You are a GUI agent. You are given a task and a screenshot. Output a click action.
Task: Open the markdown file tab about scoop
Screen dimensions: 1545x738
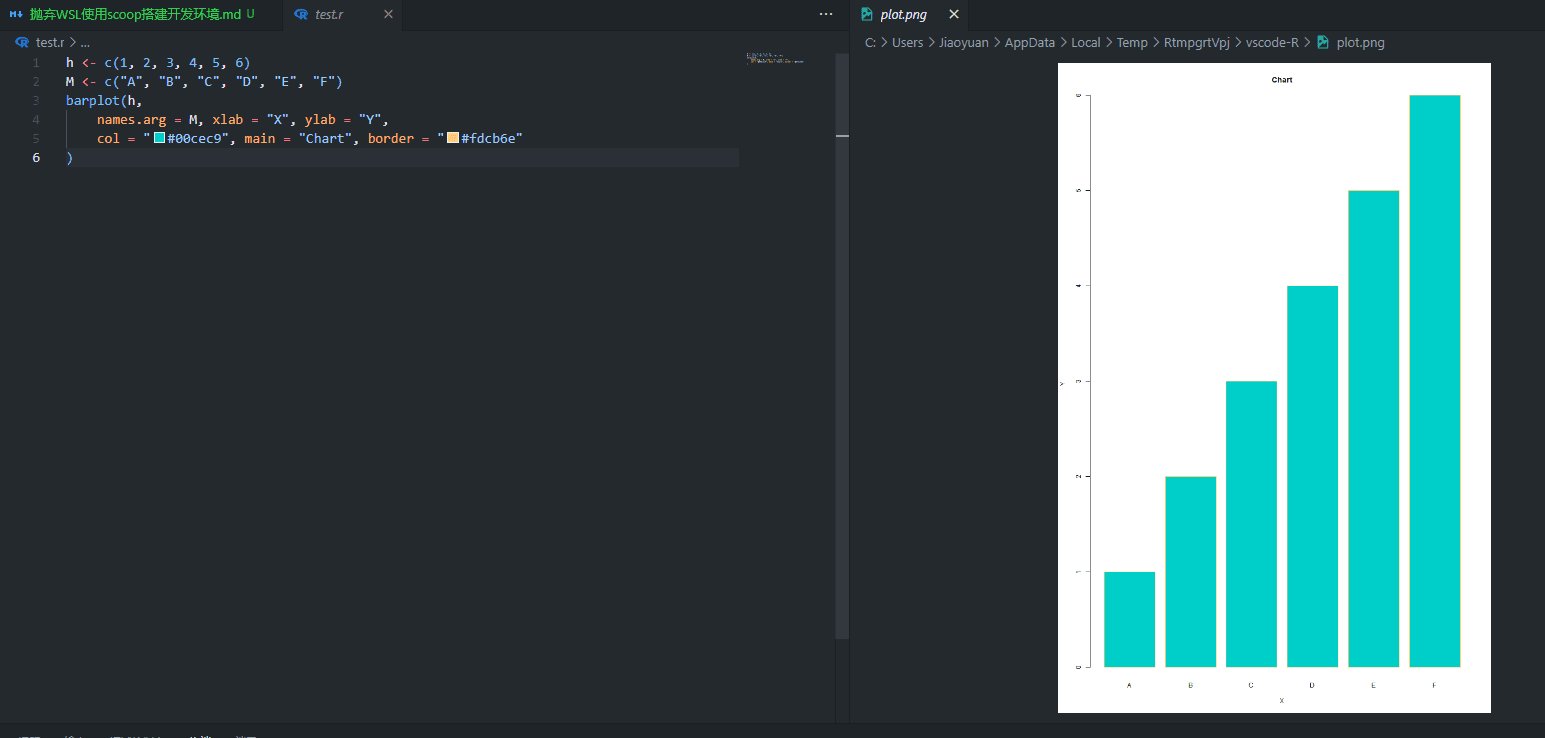click(141, 14)
